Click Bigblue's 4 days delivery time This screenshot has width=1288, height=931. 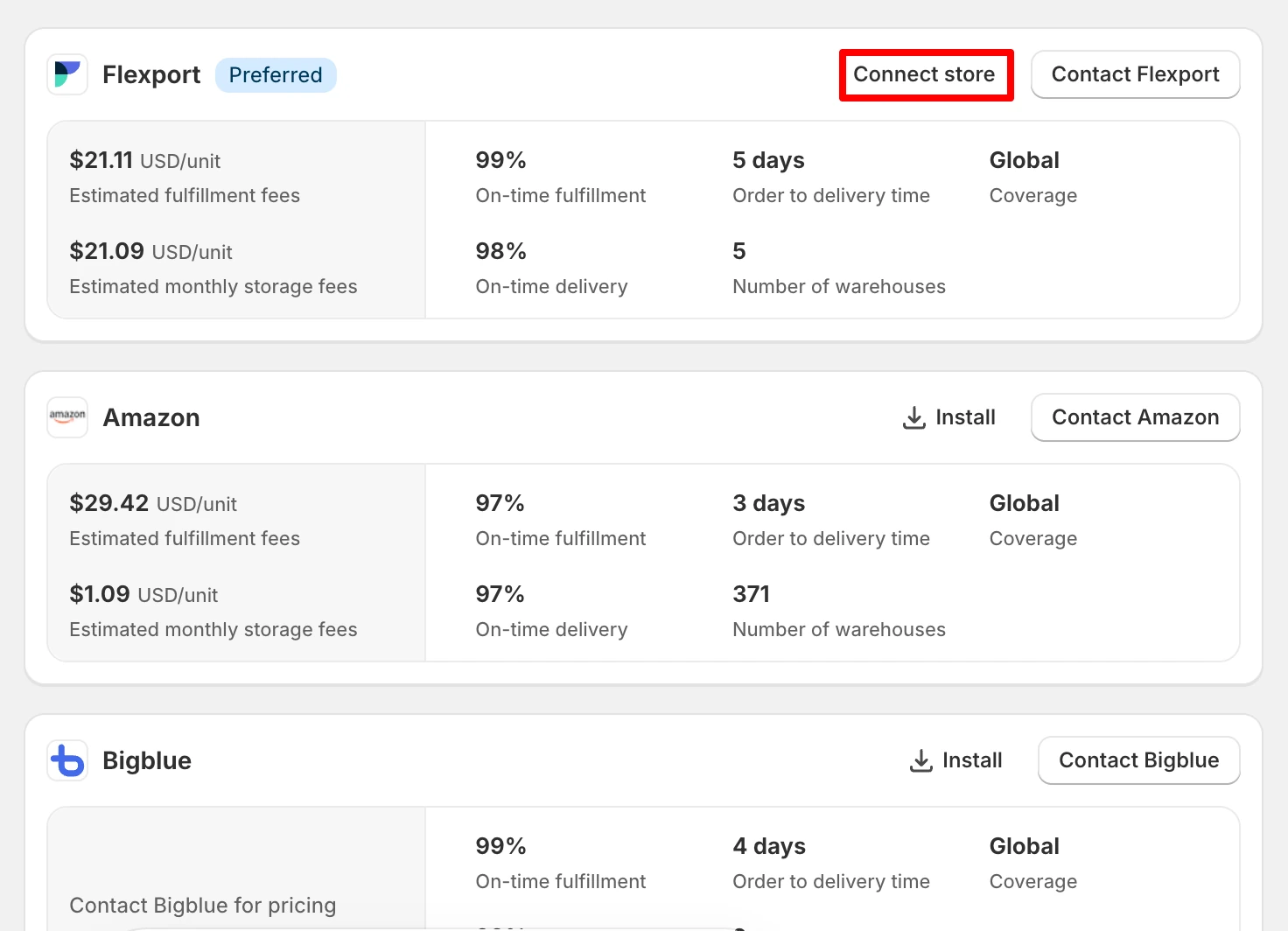(769, 846)
